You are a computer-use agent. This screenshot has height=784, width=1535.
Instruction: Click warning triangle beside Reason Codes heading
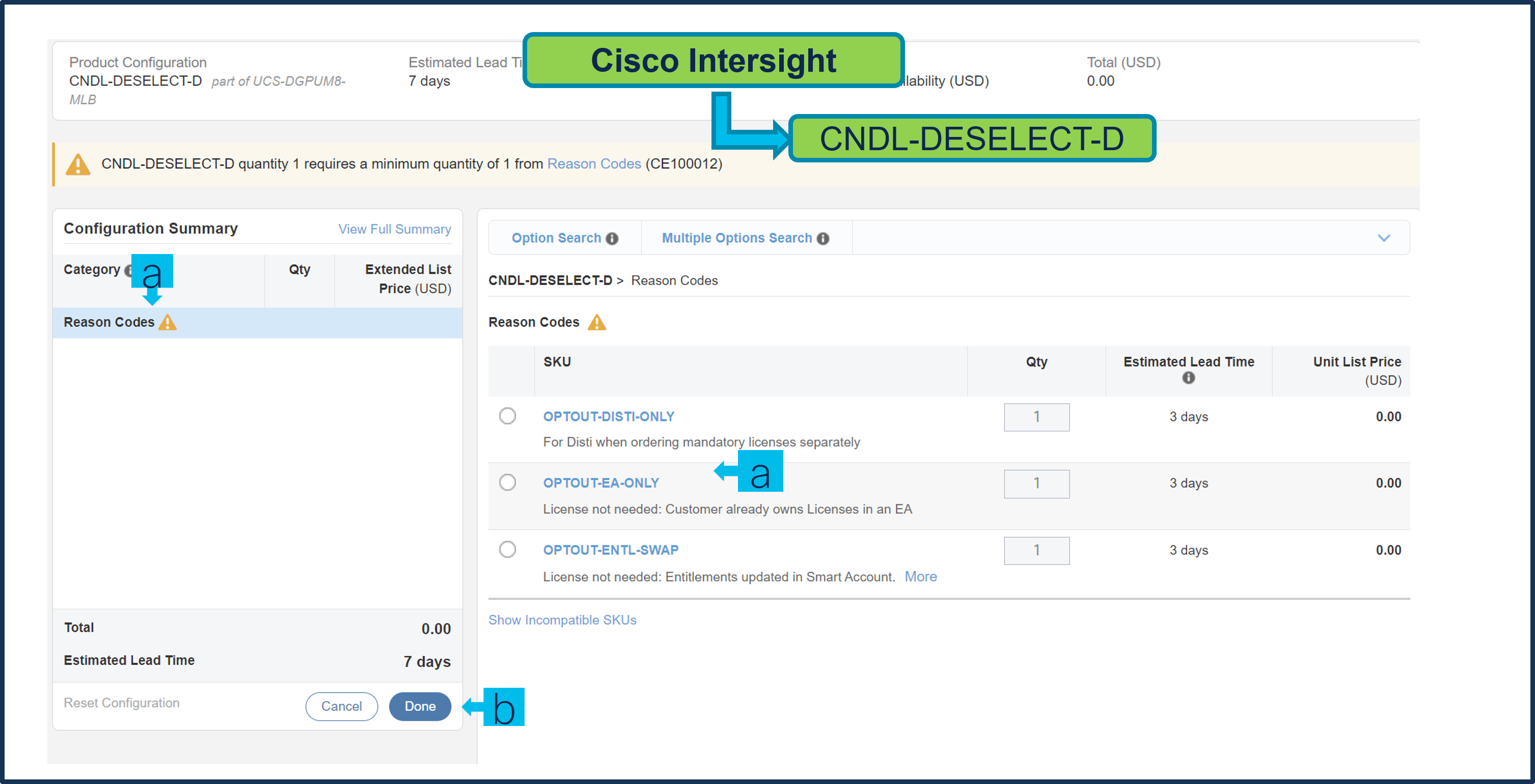596,322
